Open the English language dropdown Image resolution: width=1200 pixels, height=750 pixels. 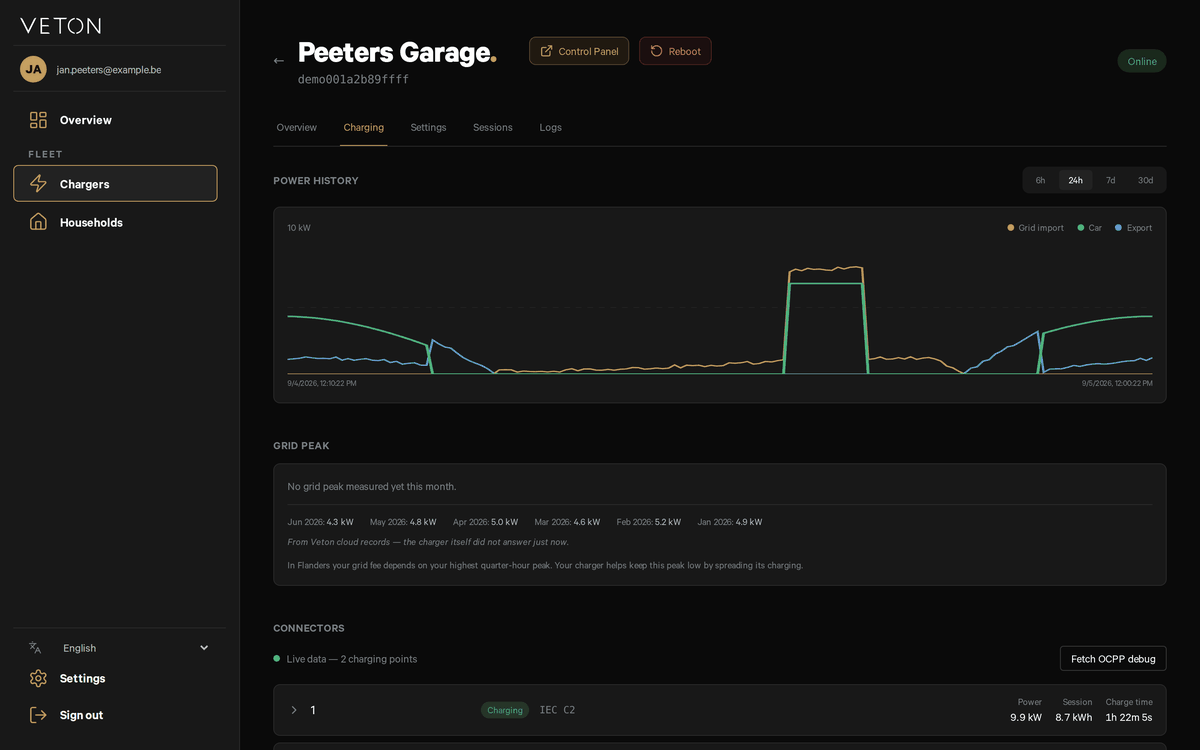119,648
